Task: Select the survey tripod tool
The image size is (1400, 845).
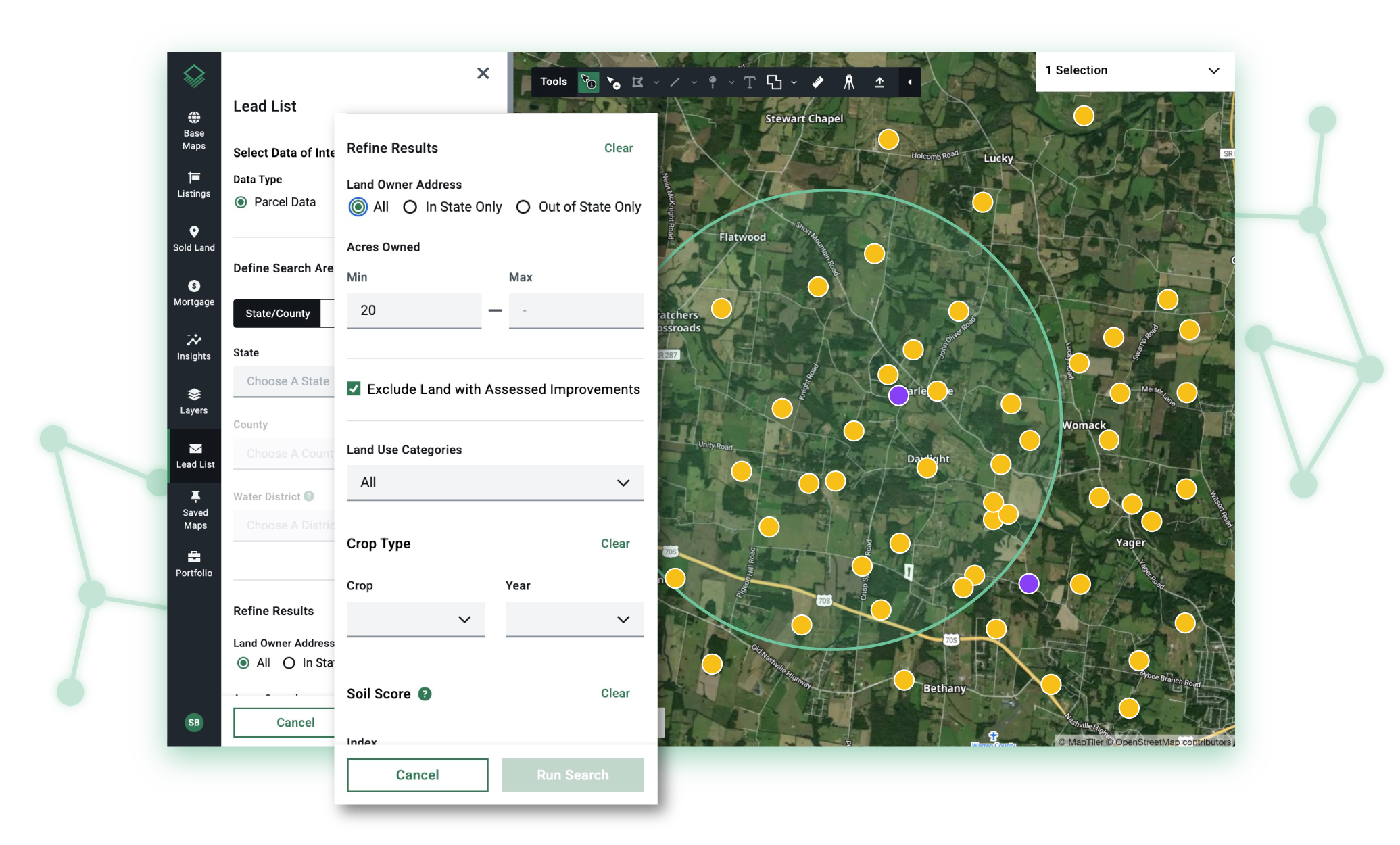Action: pyautogui.click(x=849, y=82)
